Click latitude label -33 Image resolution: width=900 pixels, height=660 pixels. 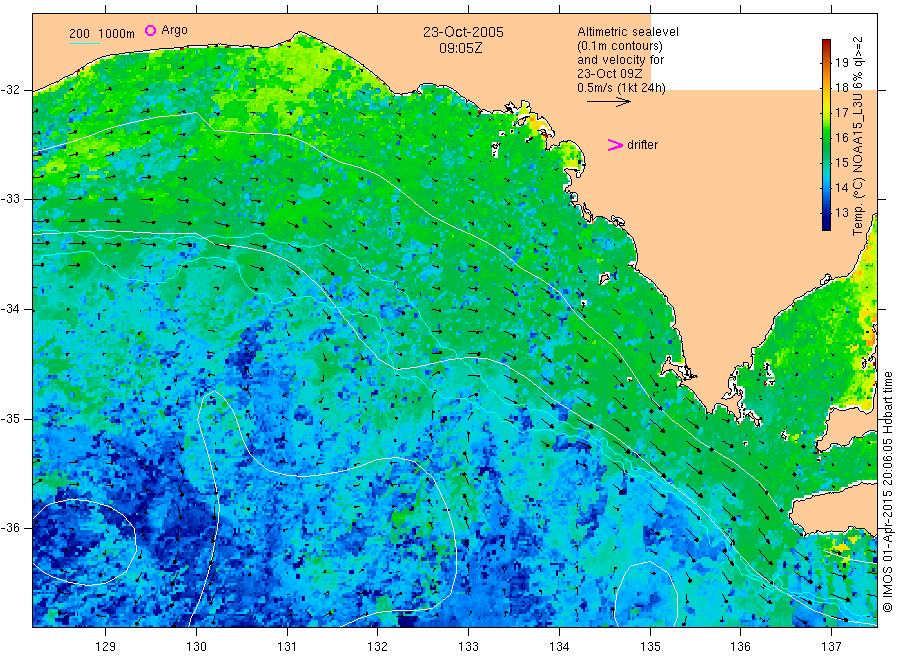tap(10, 199)
